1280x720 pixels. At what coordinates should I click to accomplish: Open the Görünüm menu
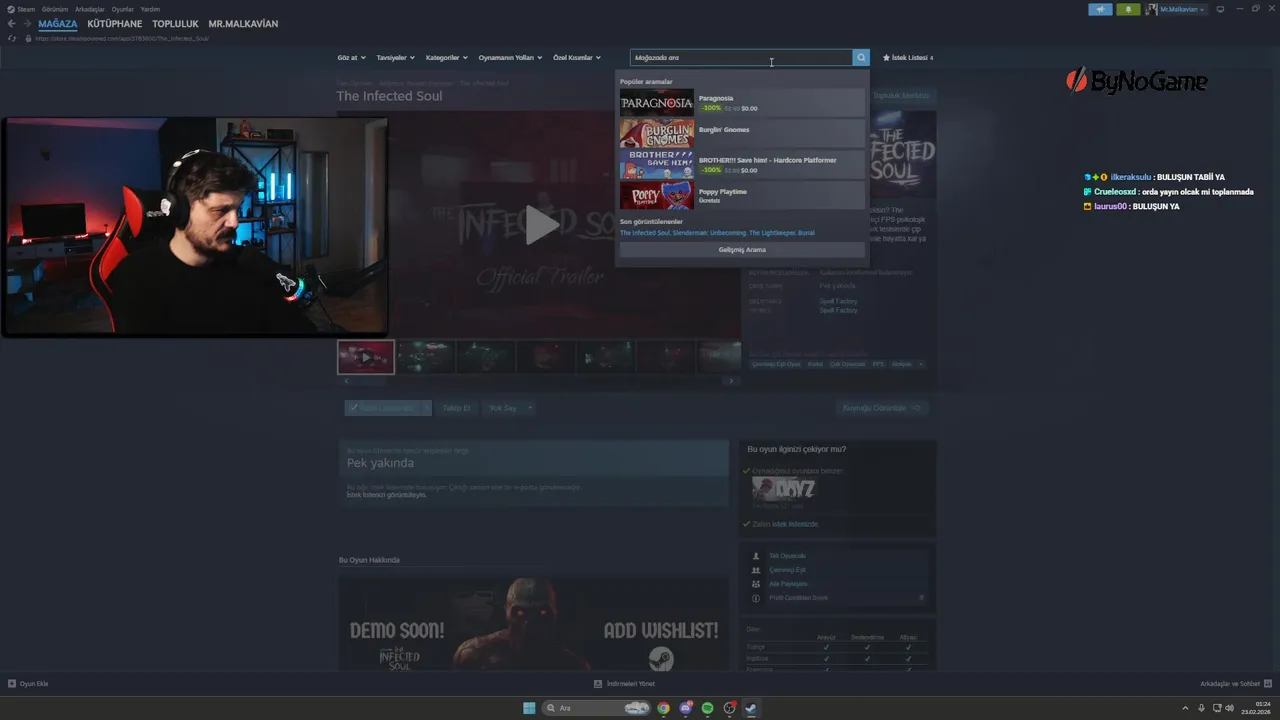[x=55, y=9]
